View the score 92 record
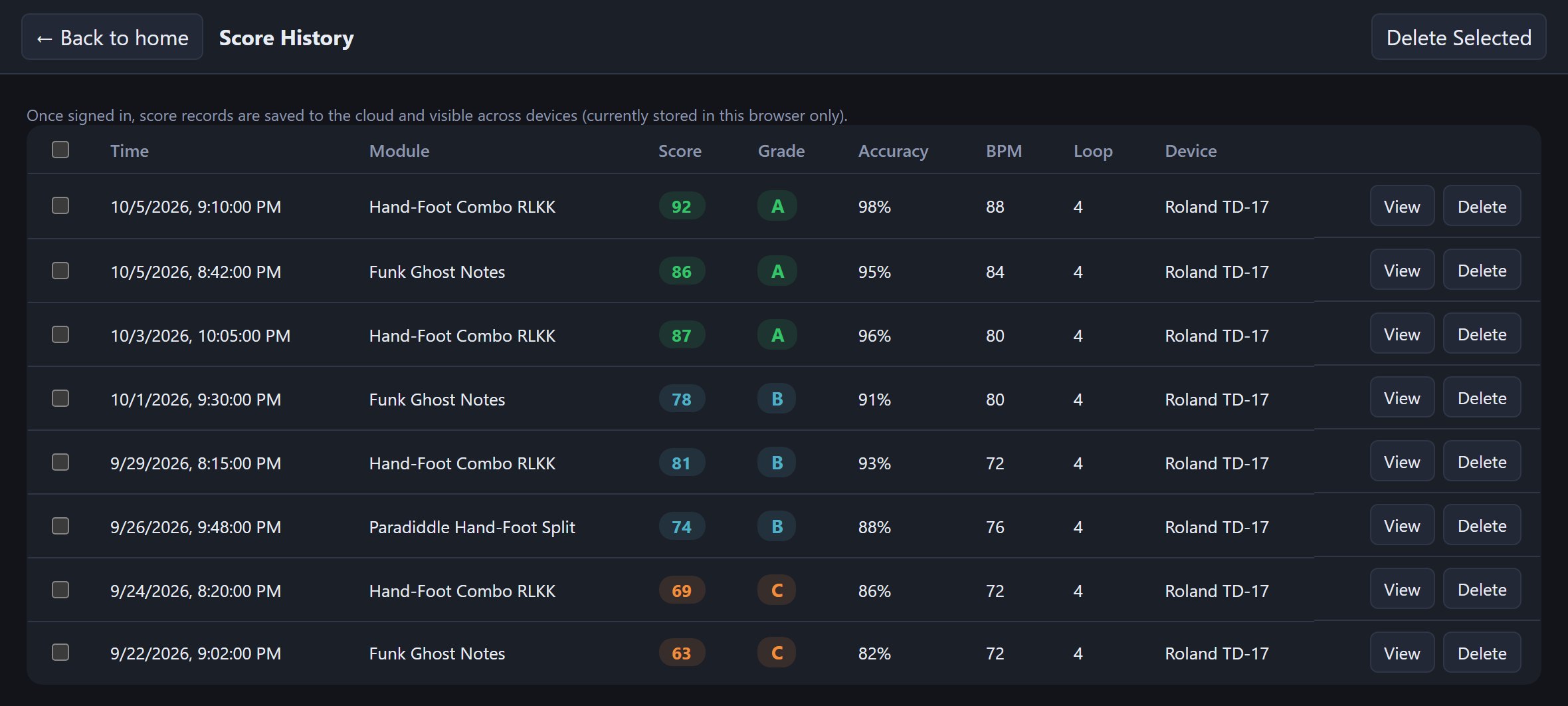Viewport: 1568px width, 706px height. pos(1402,205)
